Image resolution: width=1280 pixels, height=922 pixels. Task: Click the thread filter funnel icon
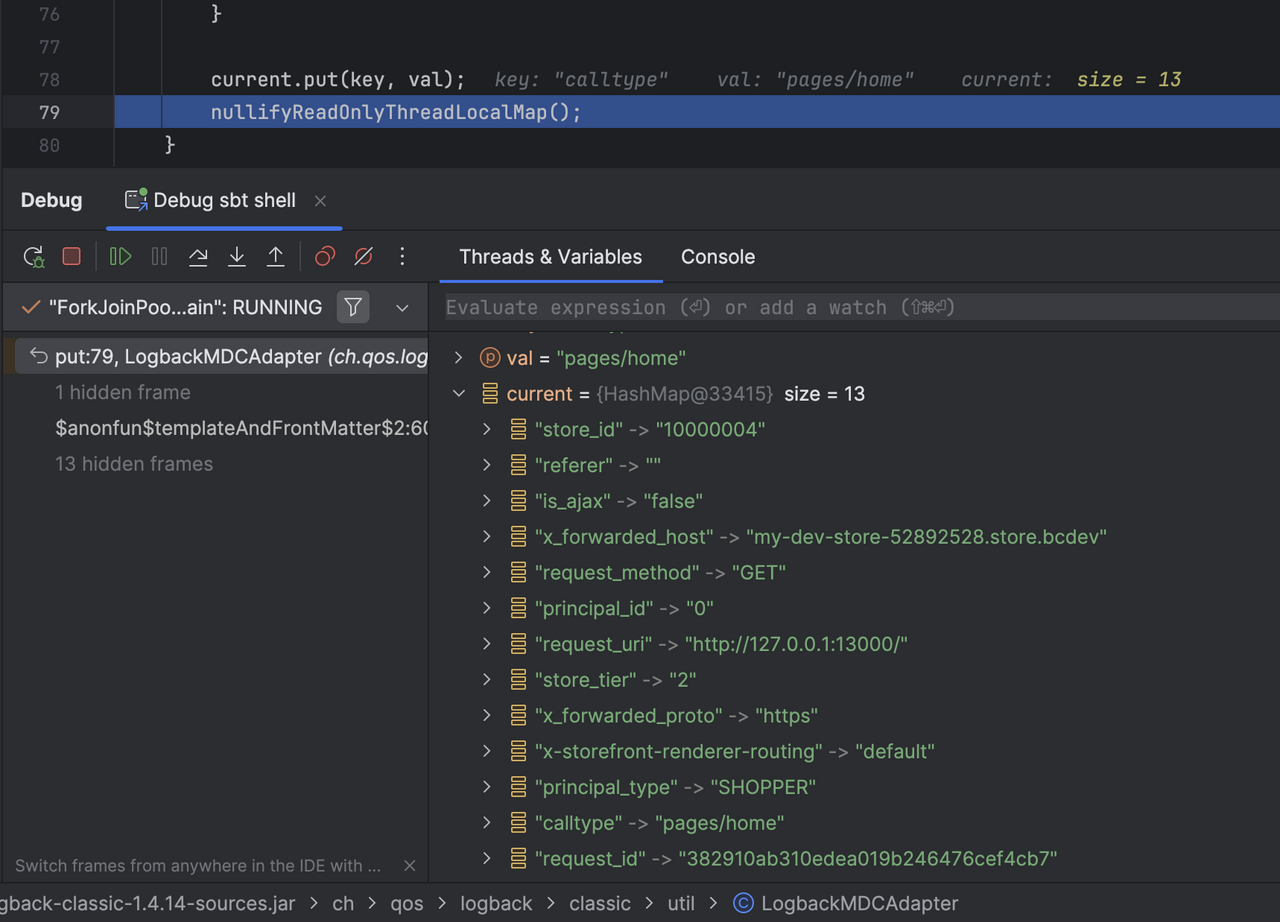(353, 307)
